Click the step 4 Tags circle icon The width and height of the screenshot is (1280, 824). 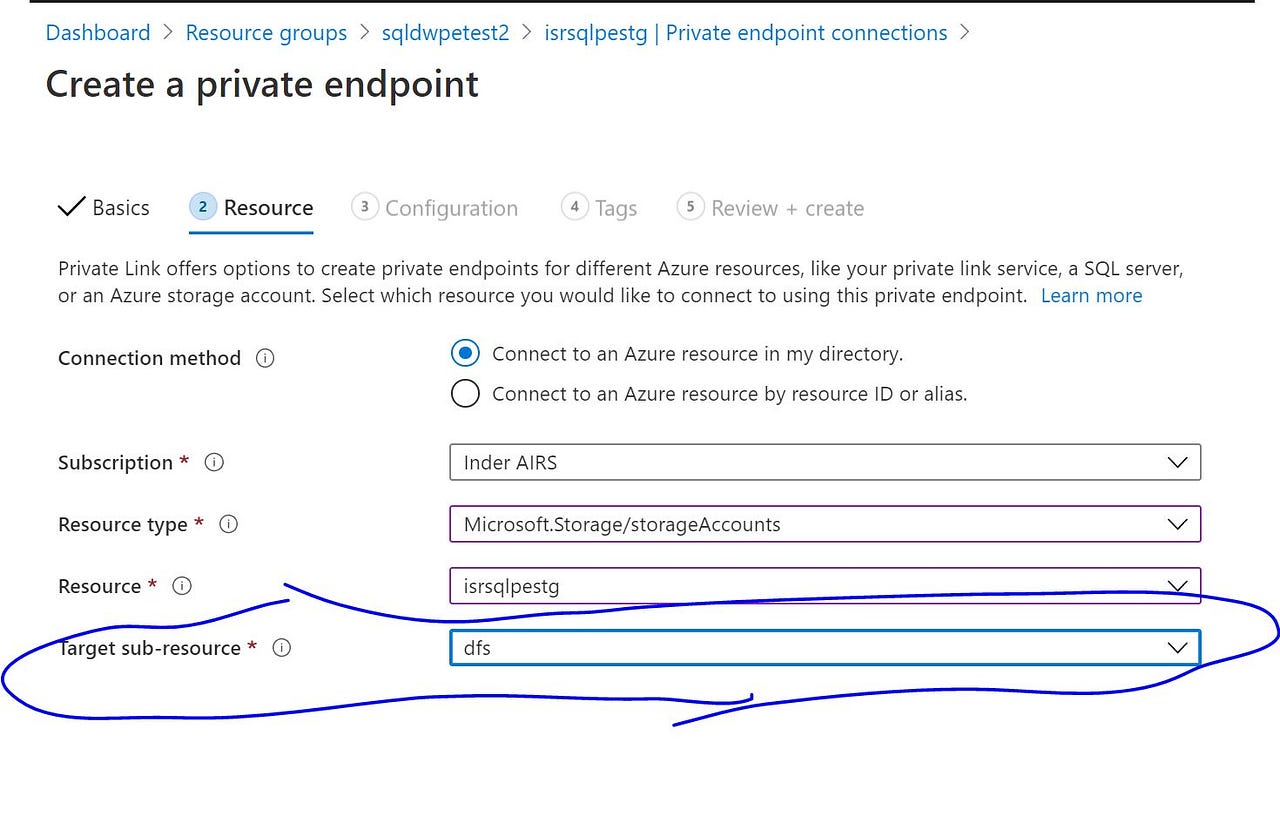[x=574, y=207]
